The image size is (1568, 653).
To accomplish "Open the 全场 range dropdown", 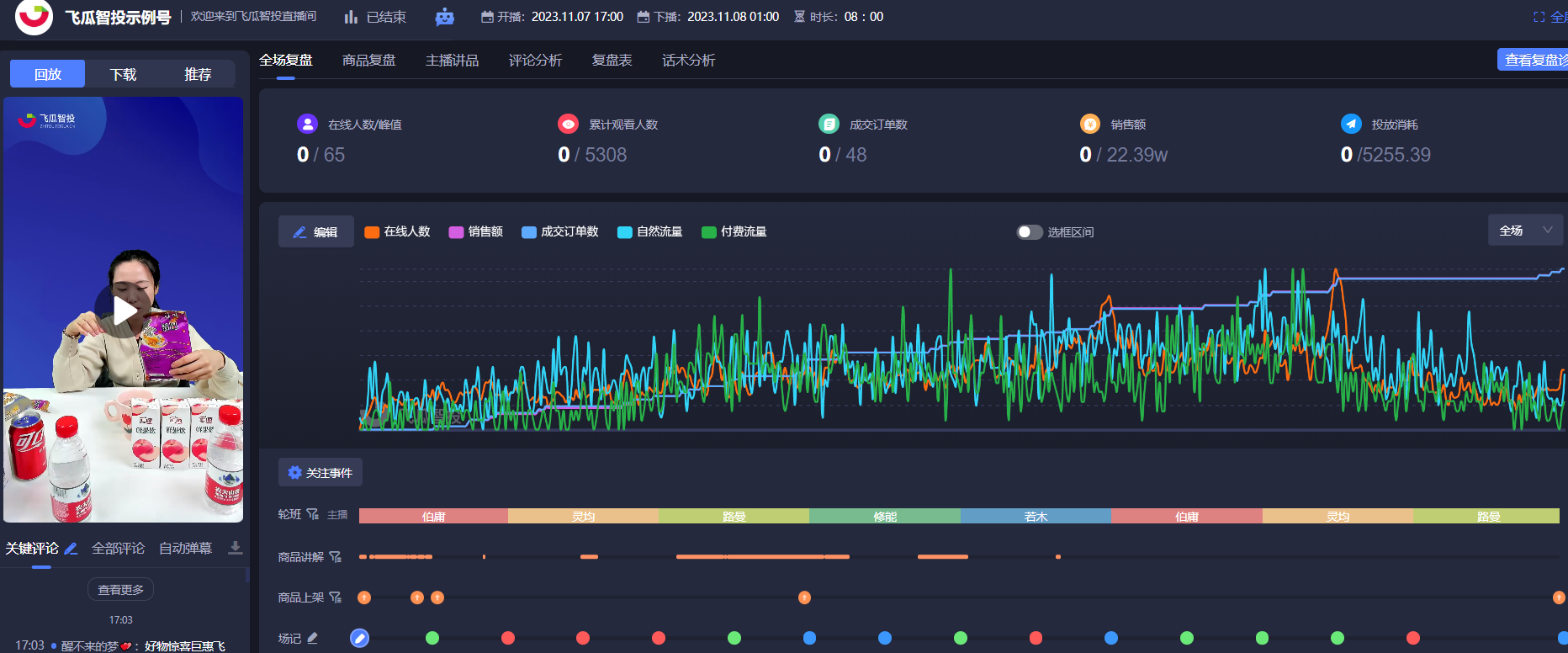I will (x=1524, y=231).
